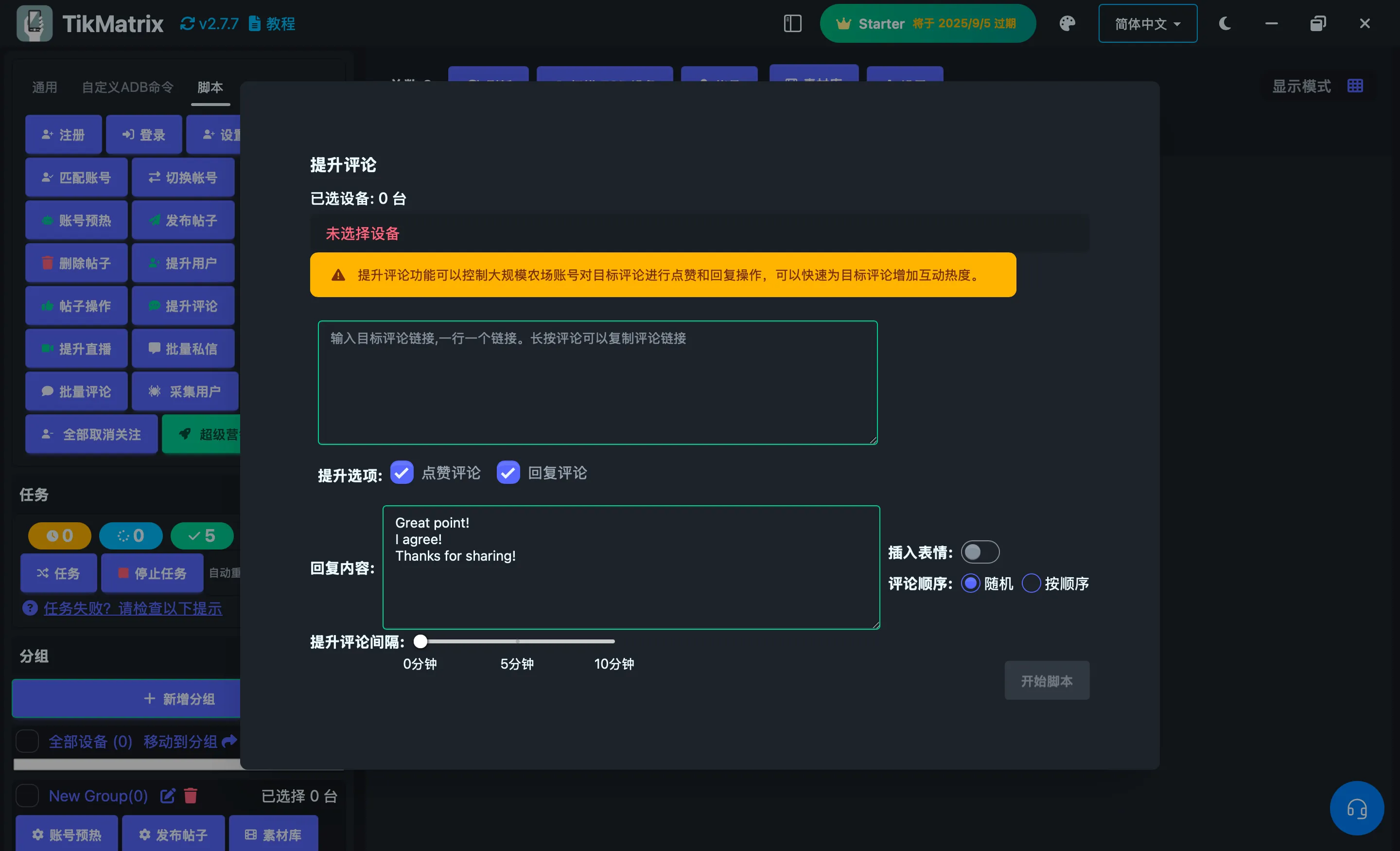This screenshot has width=1400, height=851.
Task: Enable the 插入表情 emoji toggle
Action: coord(980,551)
